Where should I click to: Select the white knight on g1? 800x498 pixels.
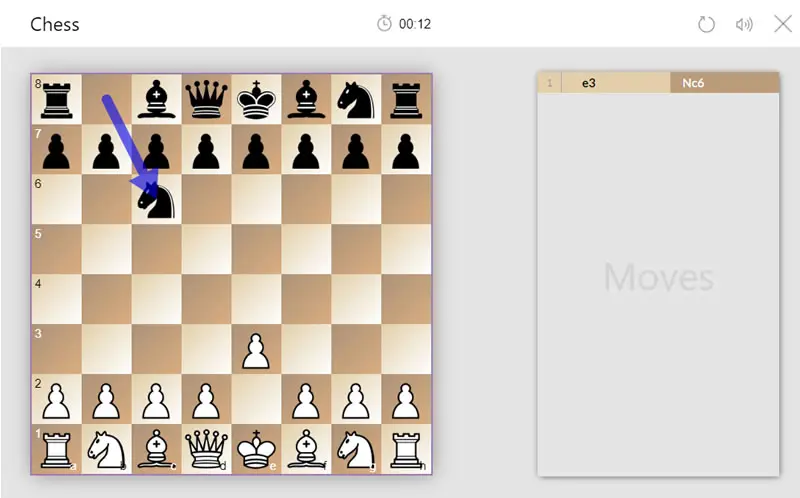[x=356, y=450]
